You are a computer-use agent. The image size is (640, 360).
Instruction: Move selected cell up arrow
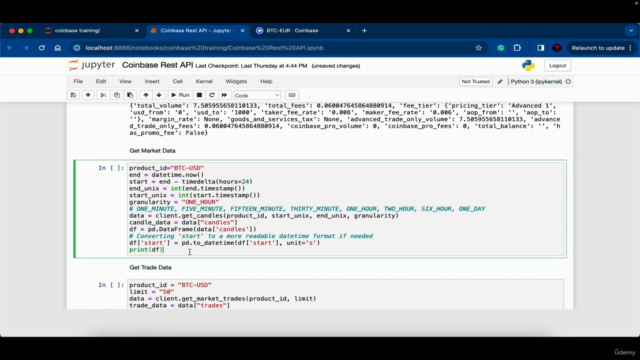146,95
